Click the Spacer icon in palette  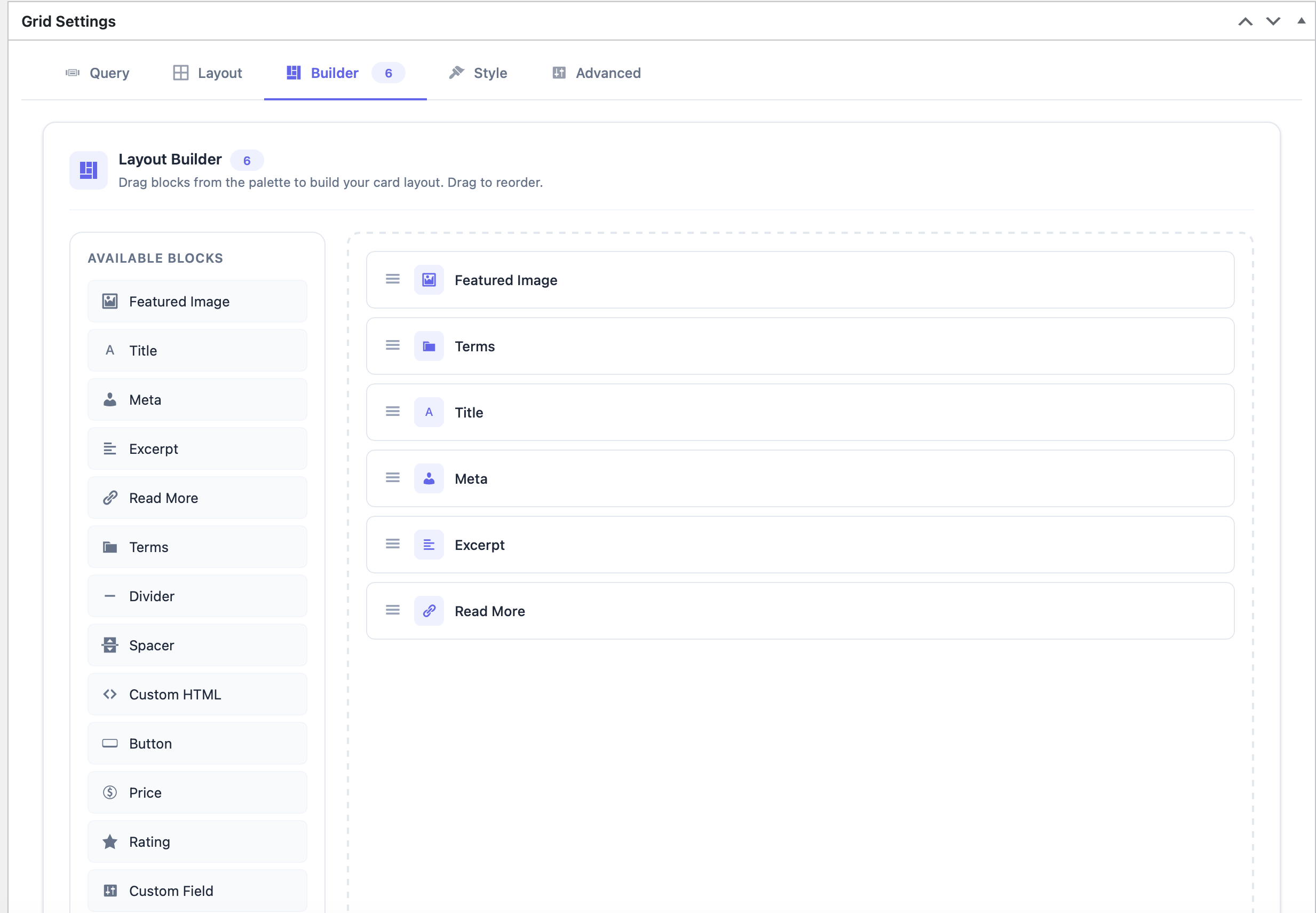[x=110, y=646]
